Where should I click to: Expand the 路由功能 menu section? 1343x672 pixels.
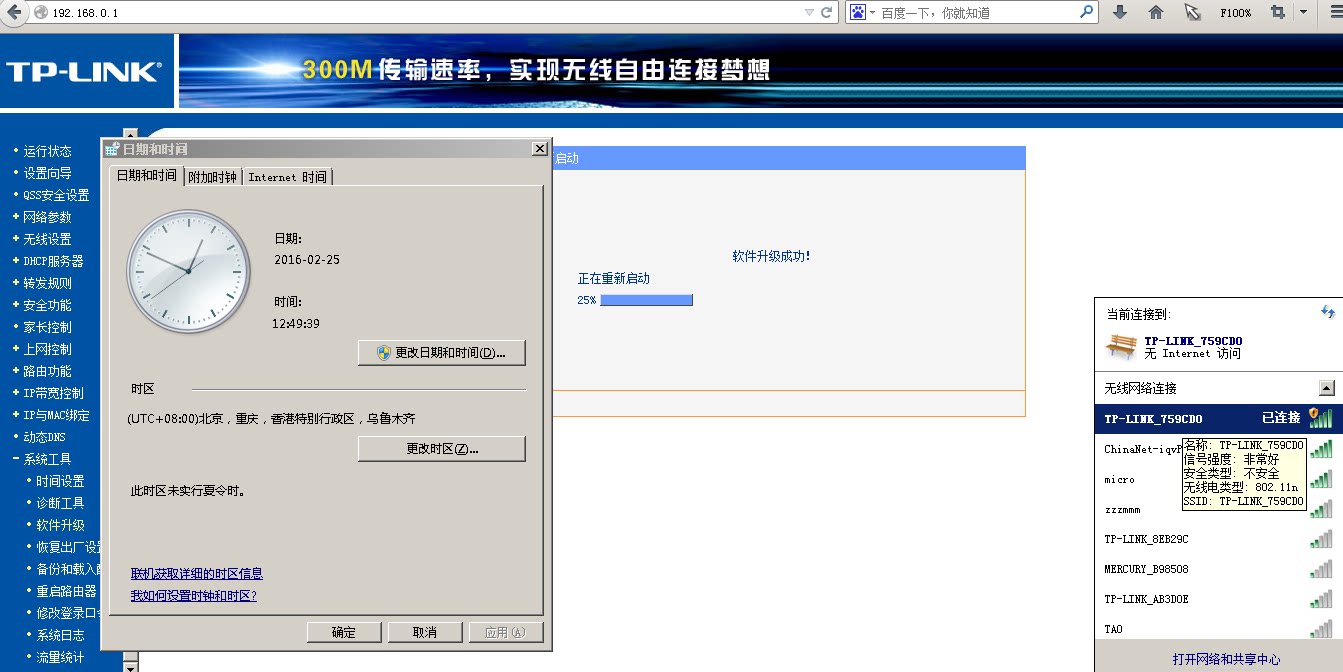click(47, 371)
